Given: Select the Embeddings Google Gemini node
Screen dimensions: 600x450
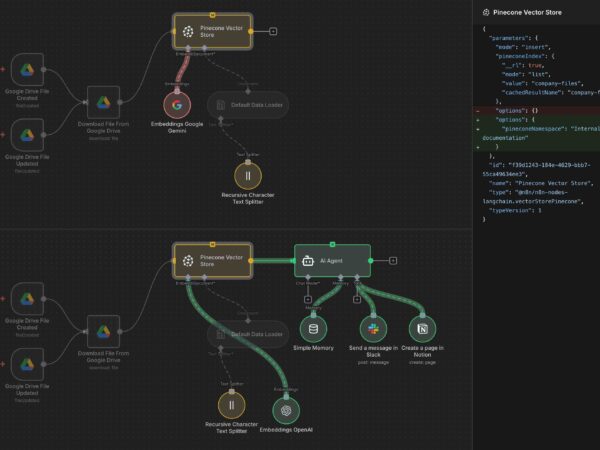Looking at the screenshot, I should click(x=177, y=105).
